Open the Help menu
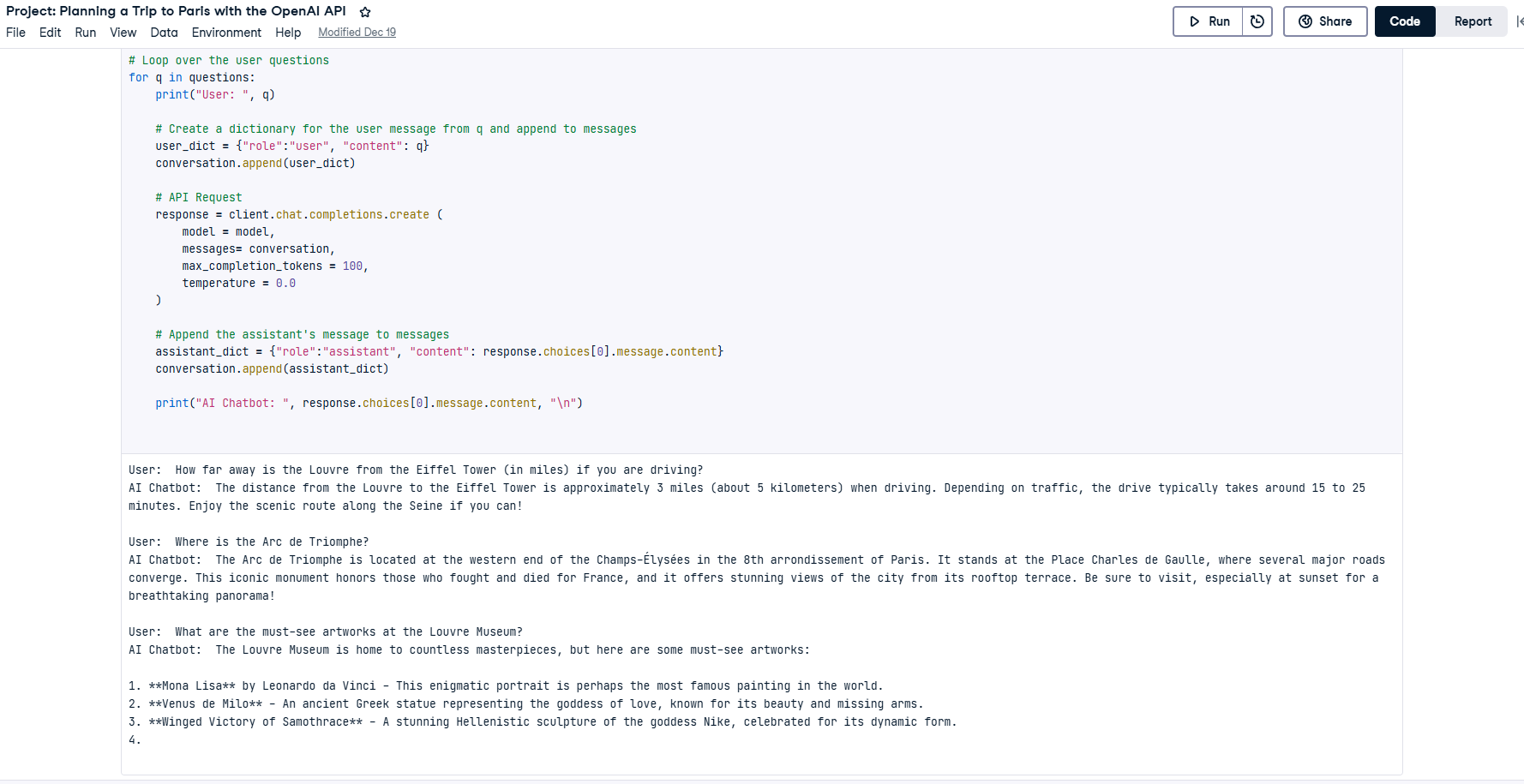Viewport: 1524px width, 784px height. pos(288,33)
